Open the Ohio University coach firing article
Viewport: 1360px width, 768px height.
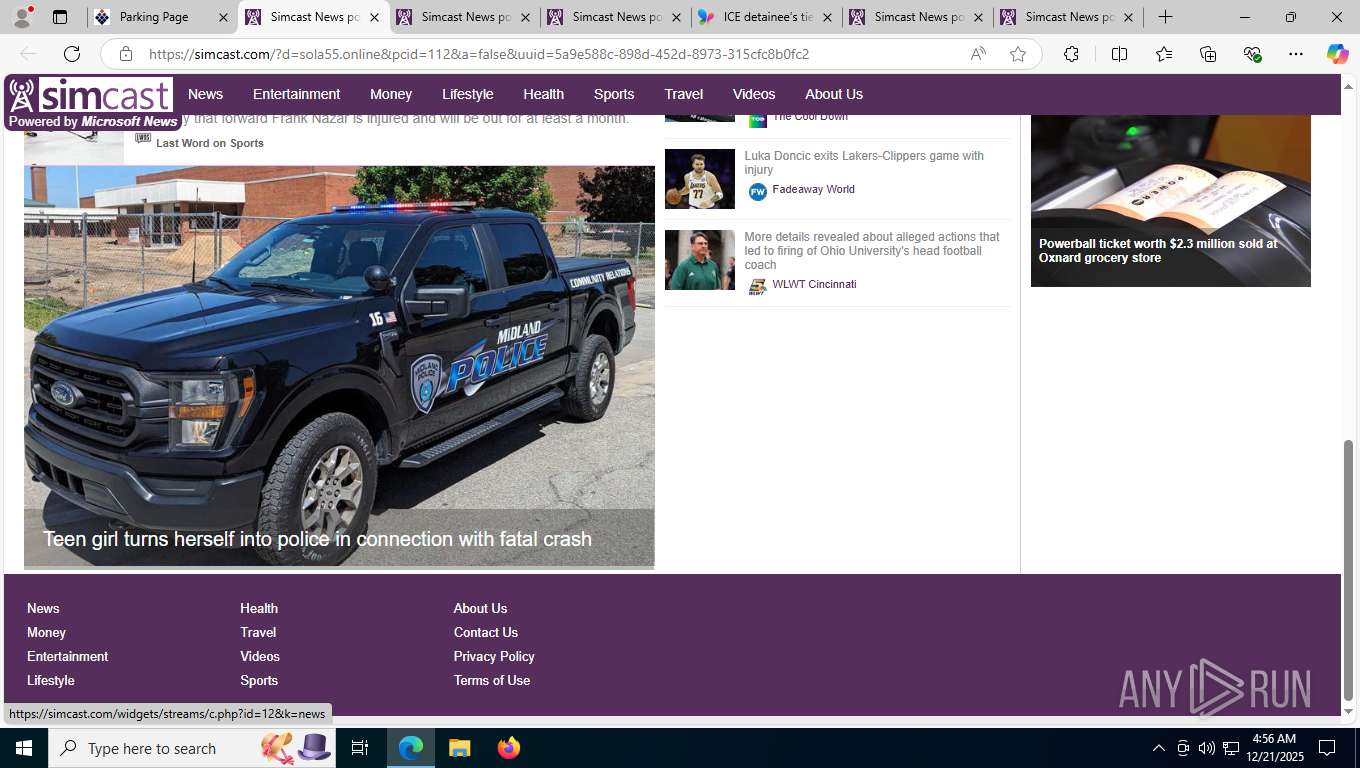click(872, 251)
